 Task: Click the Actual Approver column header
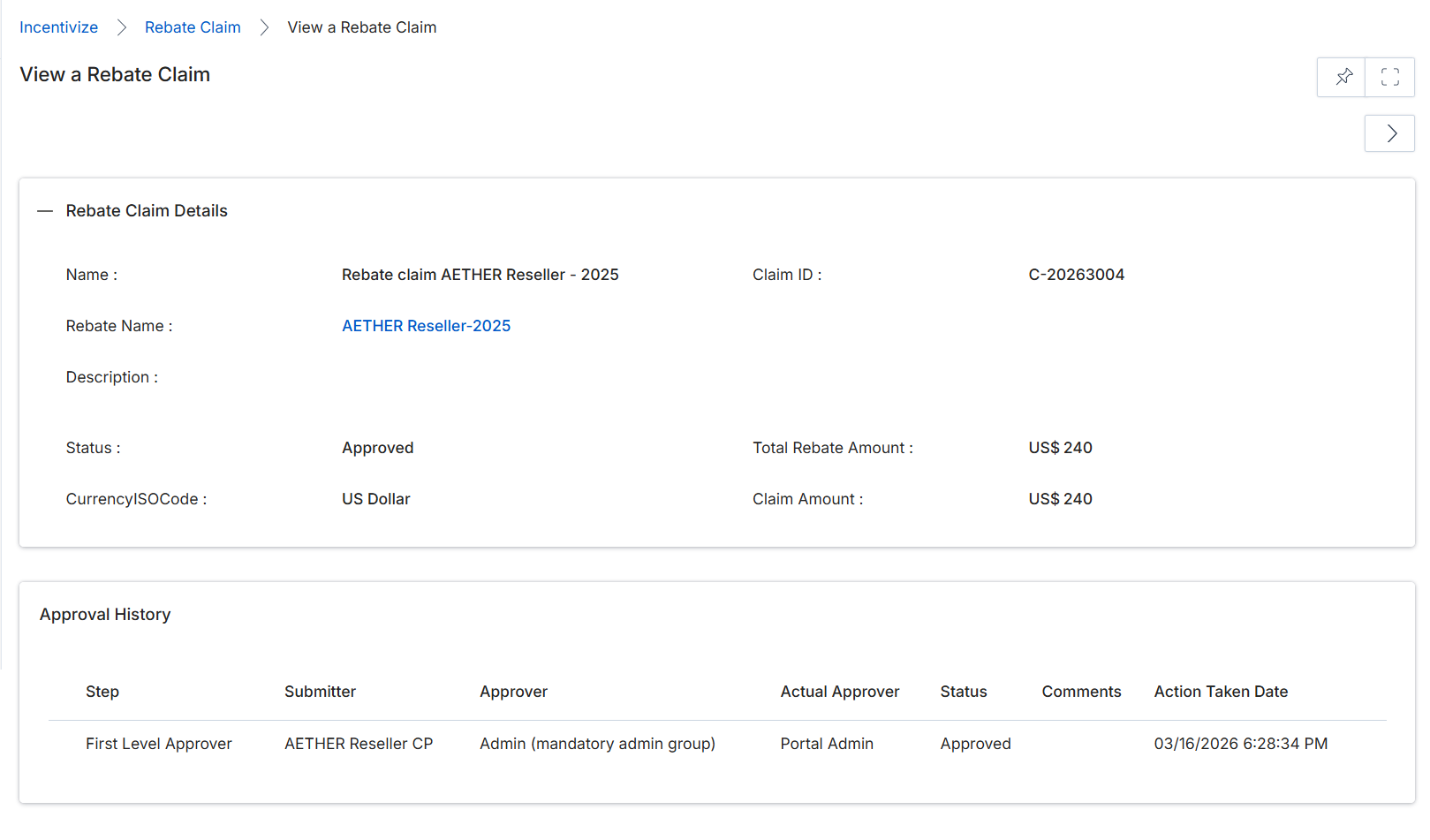840,692
